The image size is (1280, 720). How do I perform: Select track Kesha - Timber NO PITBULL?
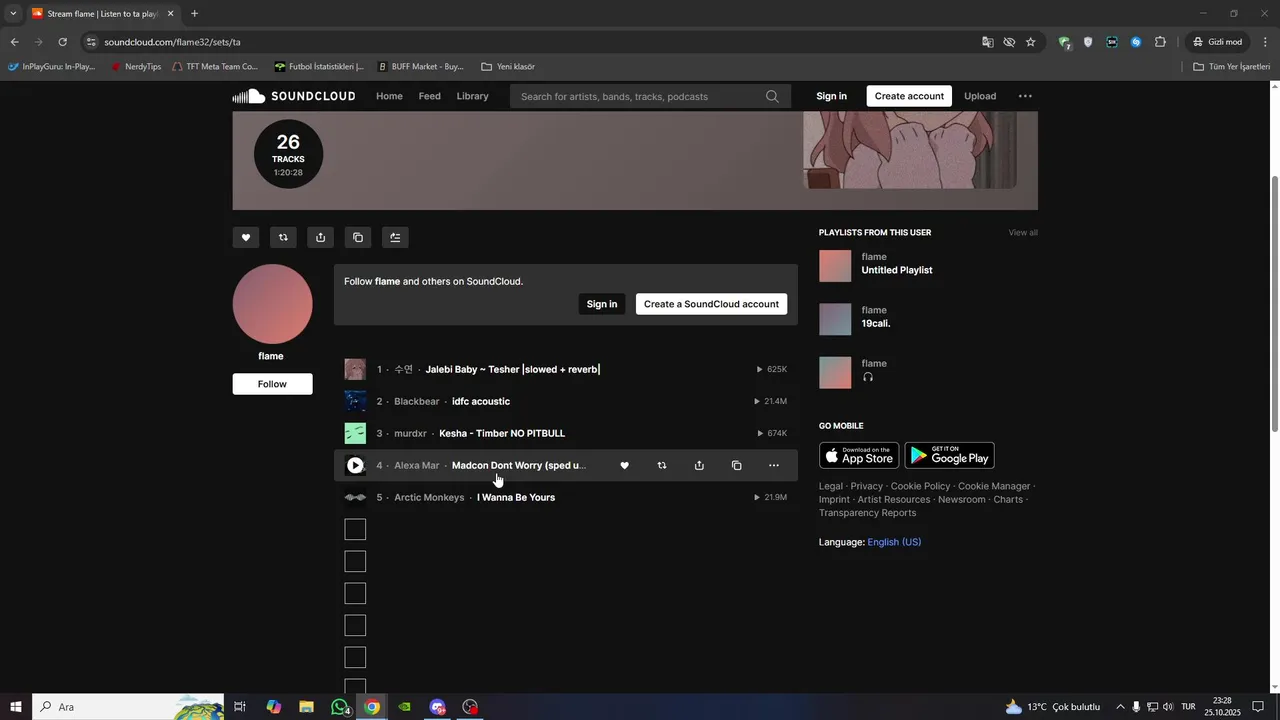pos(502,433)
